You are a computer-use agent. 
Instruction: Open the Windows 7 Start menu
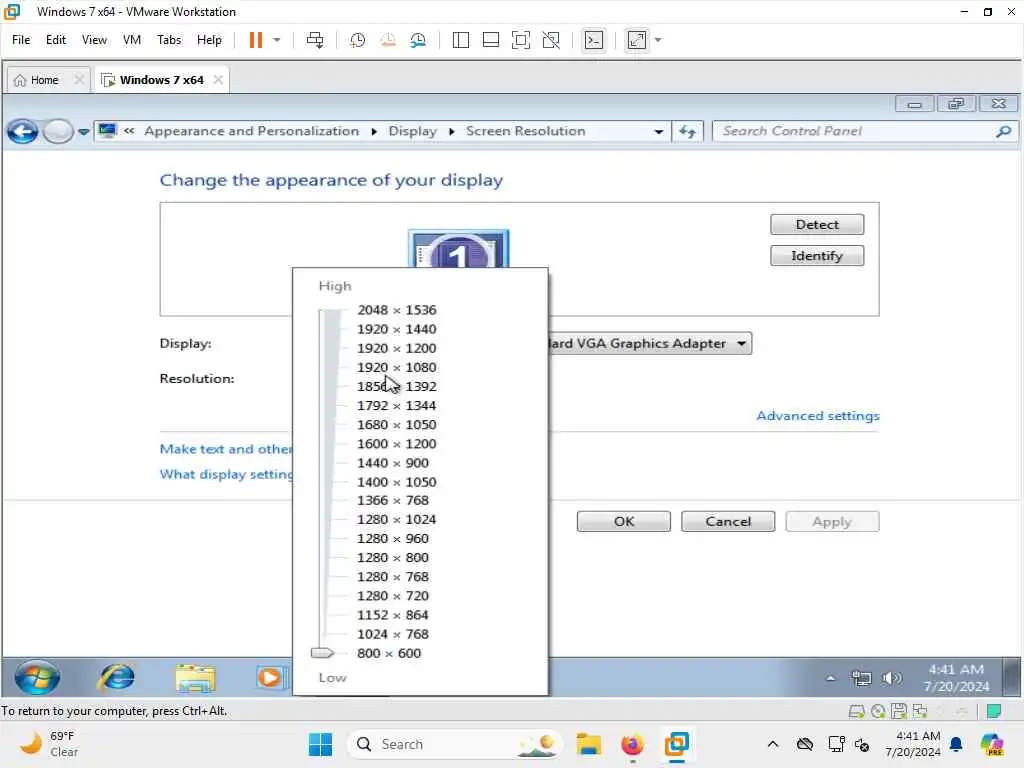37,677
